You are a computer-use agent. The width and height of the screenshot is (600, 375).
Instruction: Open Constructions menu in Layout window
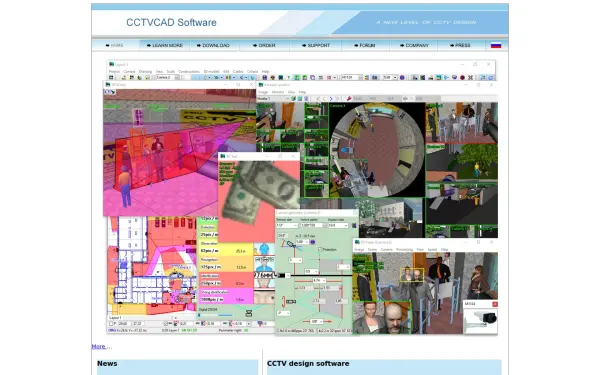point(189,72)
